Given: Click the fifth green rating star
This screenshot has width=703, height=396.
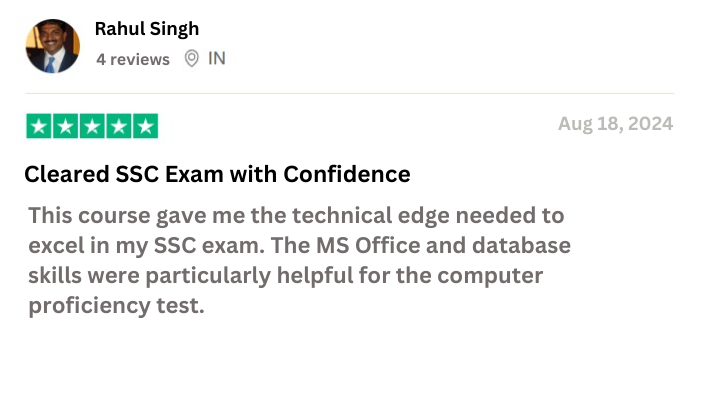Looking at the screenshot, I should pyautogui.click(x=145, y=126).
